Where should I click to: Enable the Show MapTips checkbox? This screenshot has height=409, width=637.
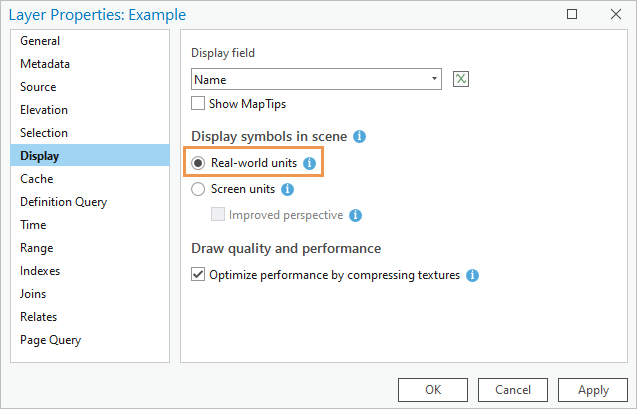[198, 103]
